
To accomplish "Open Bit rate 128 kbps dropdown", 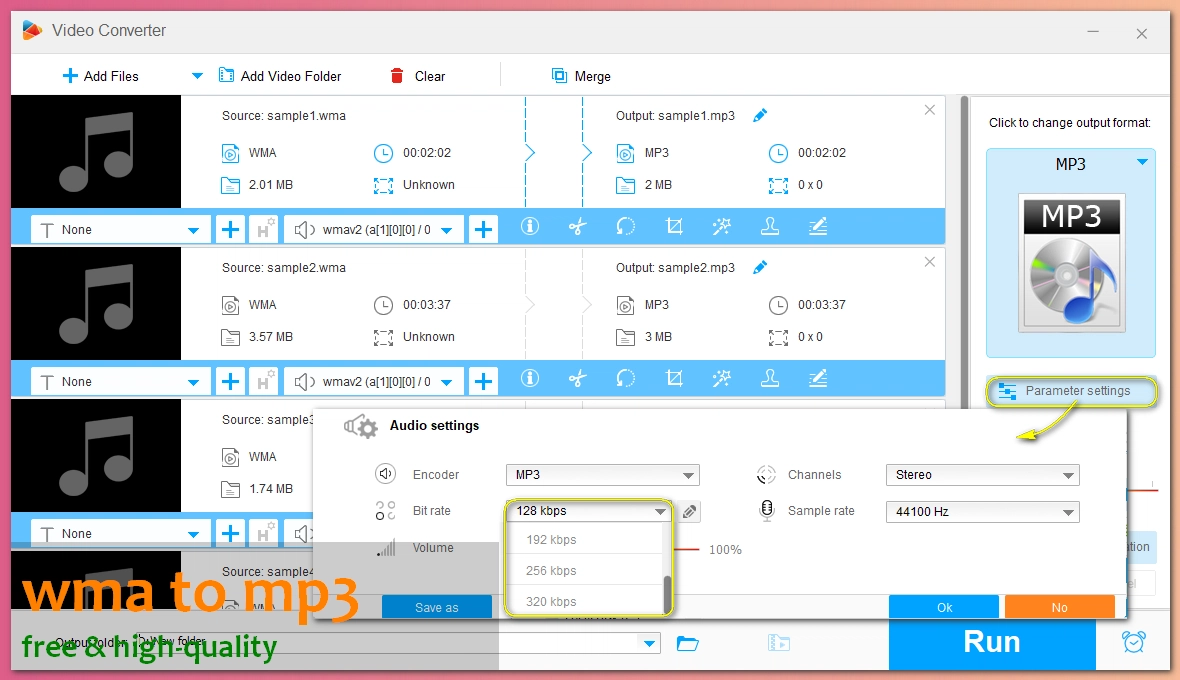I will [x=588, y=511].
